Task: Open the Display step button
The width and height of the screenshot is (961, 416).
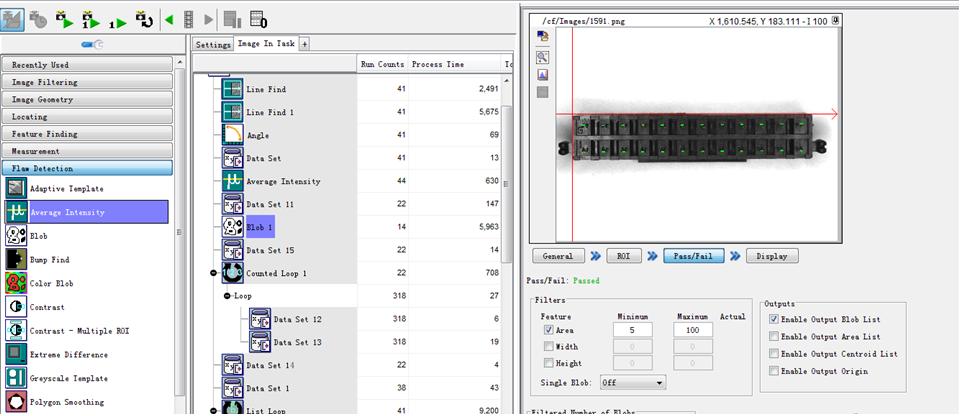Action: point(772,256)
